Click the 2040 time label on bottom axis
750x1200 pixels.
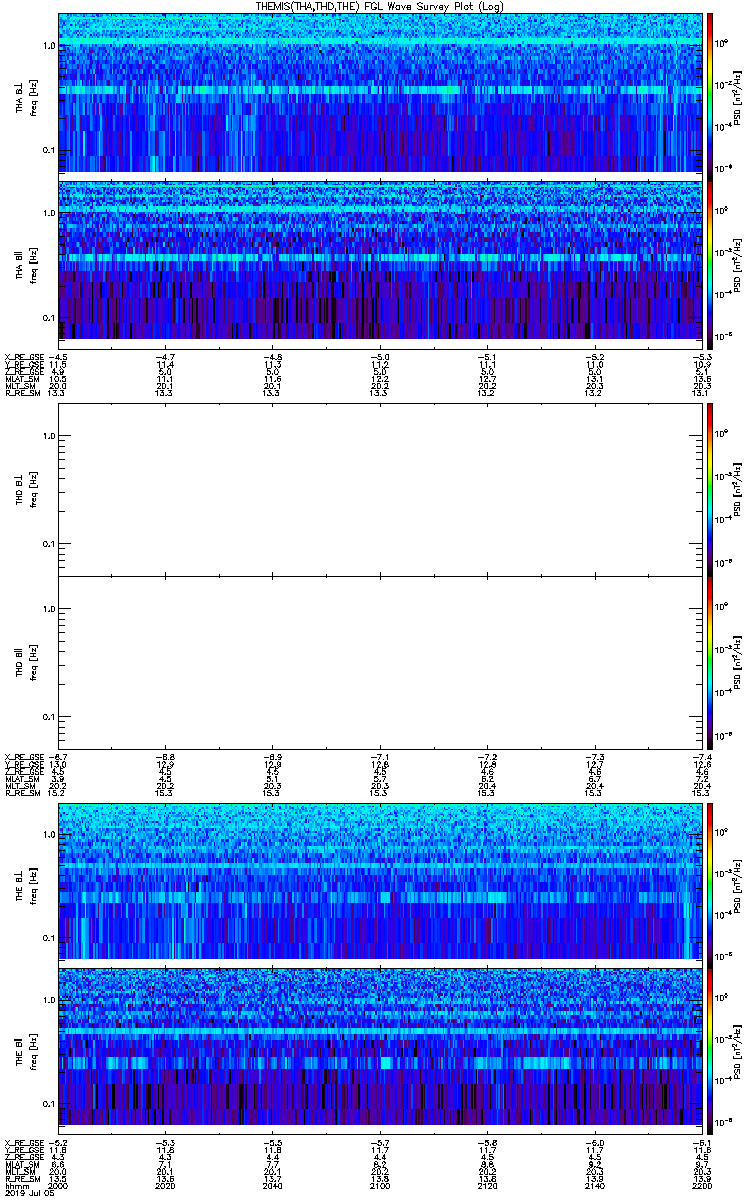point(271,1185)
